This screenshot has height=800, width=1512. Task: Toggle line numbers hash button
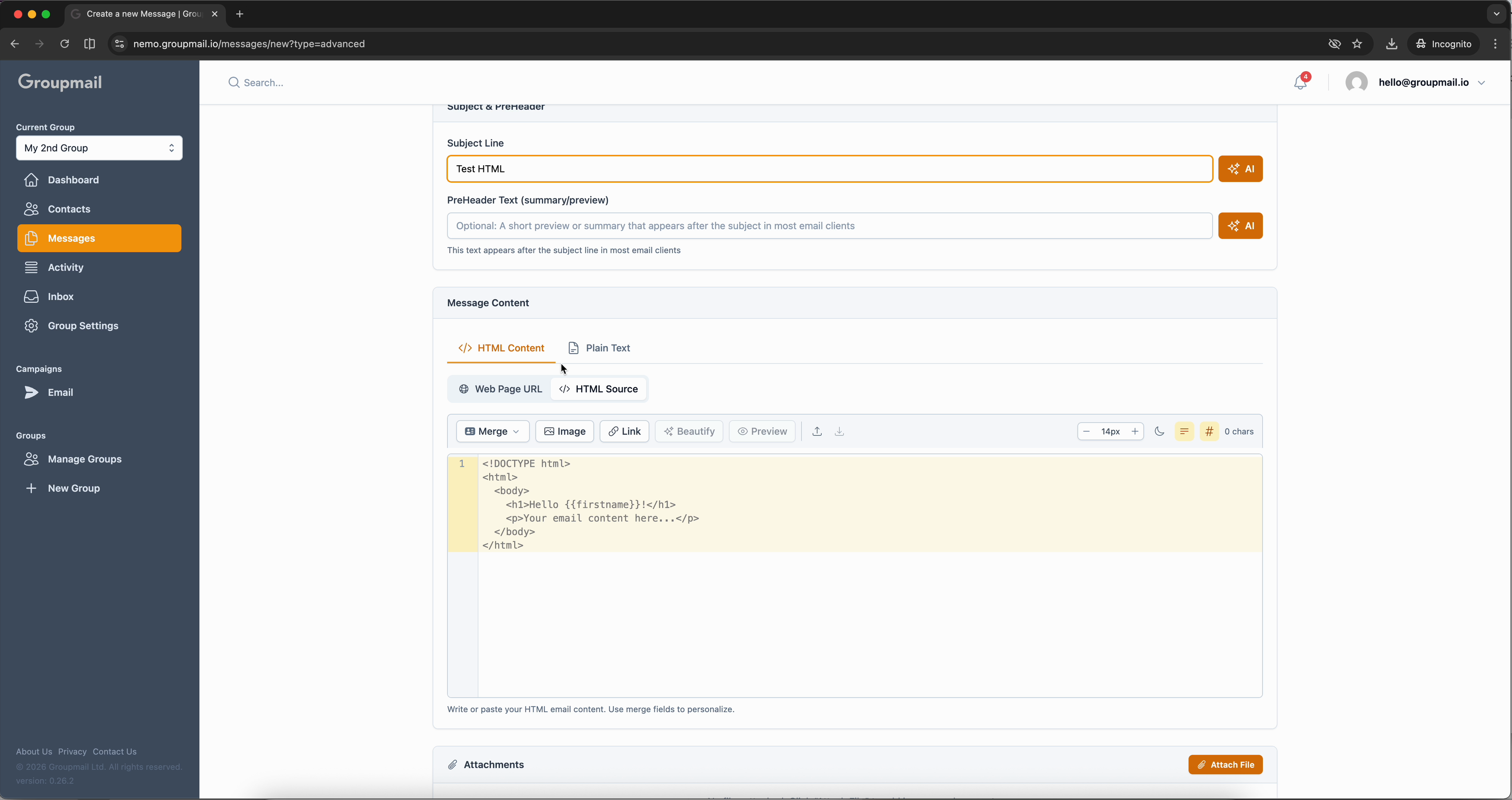click(1209, 431)
